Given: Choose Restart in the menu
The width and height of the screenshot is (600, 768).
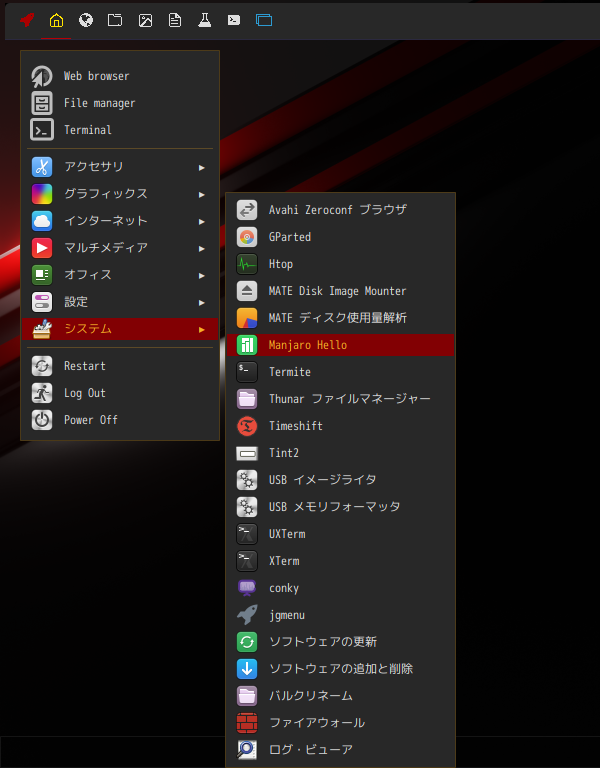Looking at the screenshot, I should (x=120, y=366).
